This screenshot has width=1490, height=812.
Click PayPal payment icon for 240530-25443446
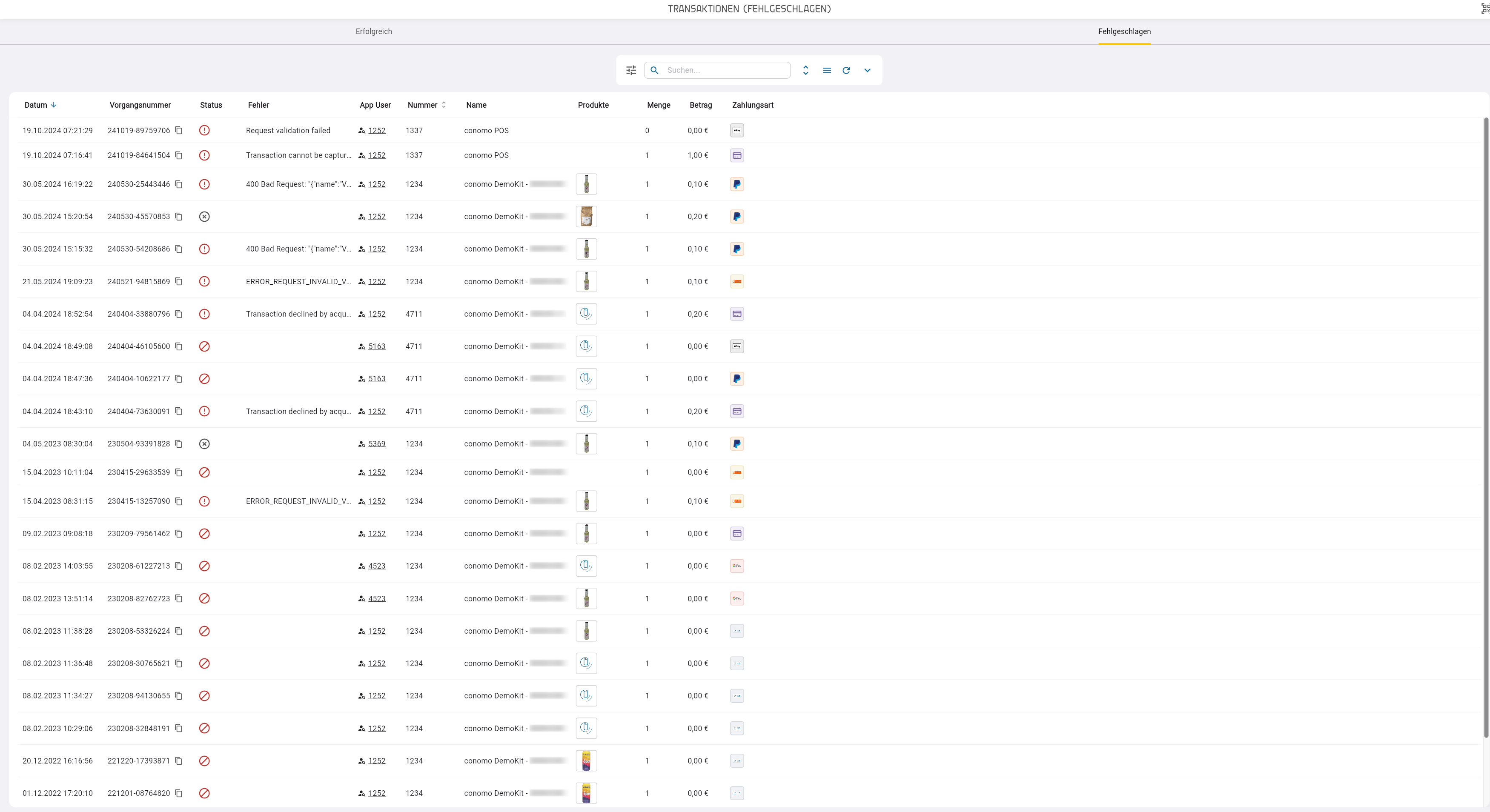click(737, 184)
